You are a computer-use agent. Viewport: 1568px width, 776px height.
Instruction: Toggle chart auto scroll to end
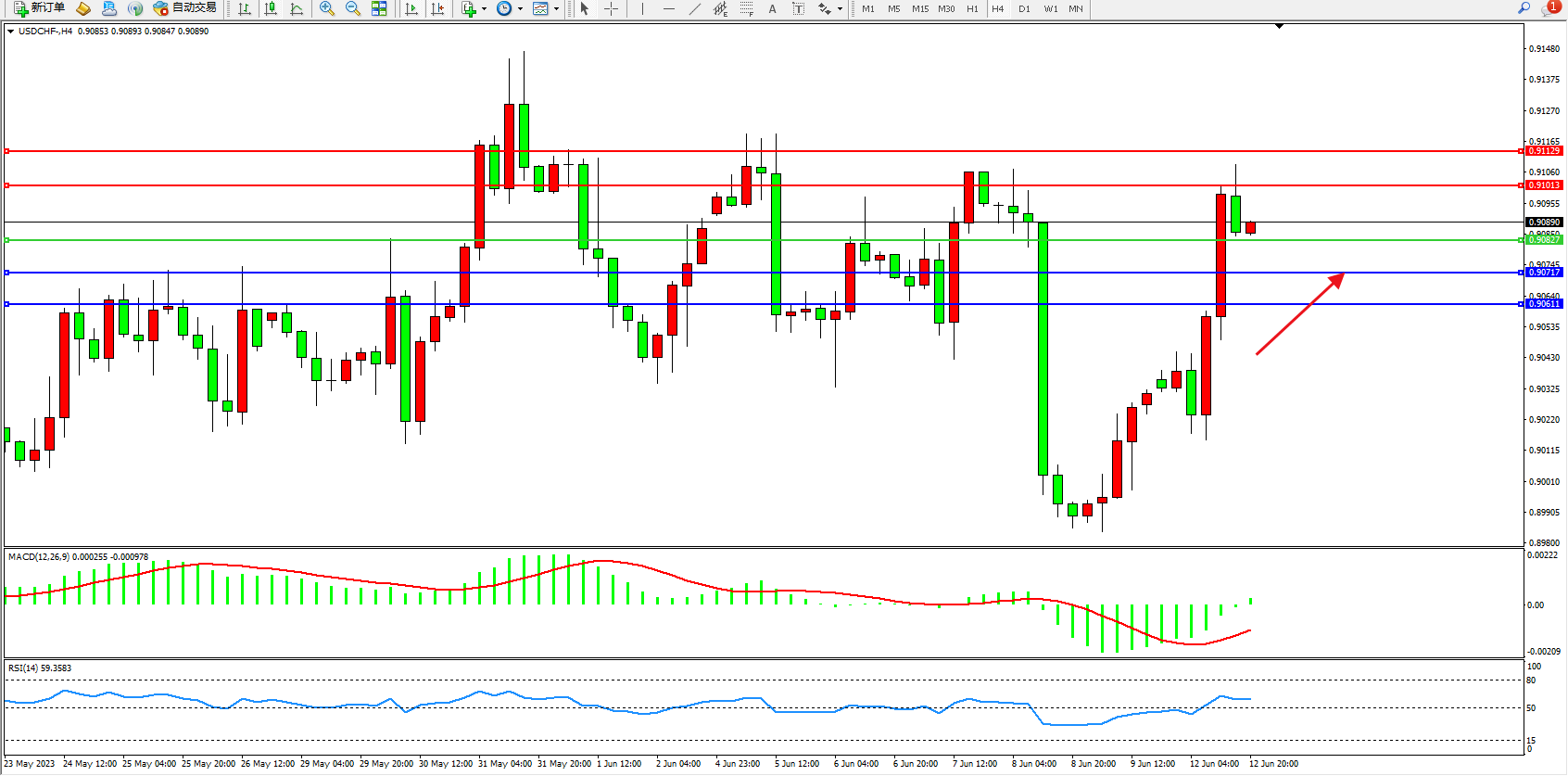tap(411, 8)
